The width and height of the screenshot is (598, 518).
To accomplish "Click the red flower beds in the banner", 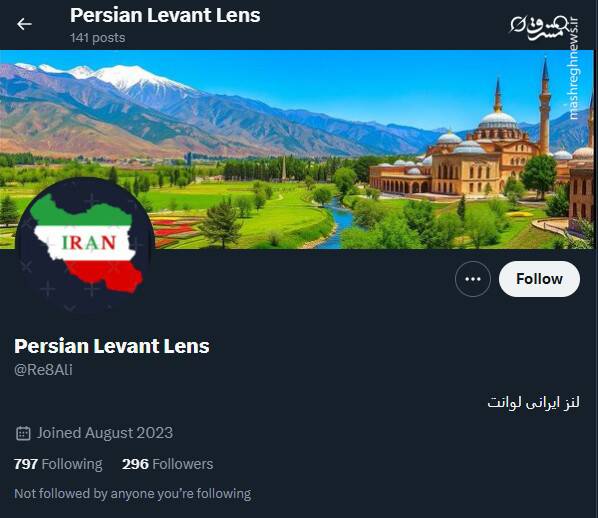I will [x=174, y=229].
